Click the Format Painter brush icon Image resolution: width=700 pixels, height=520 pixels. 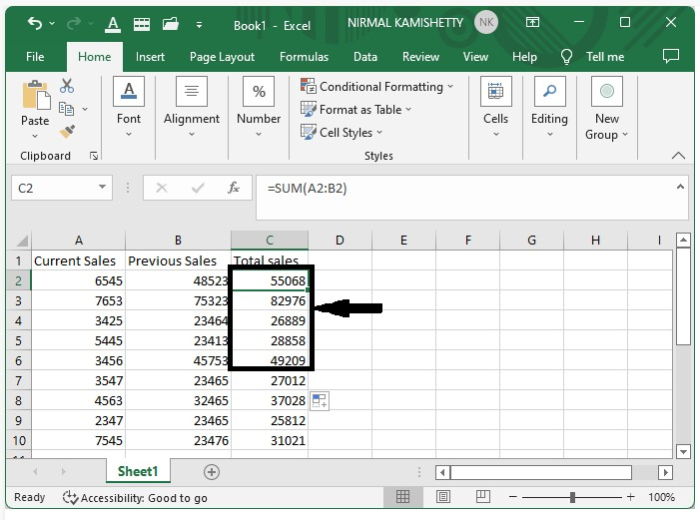(x=68, y=131)
